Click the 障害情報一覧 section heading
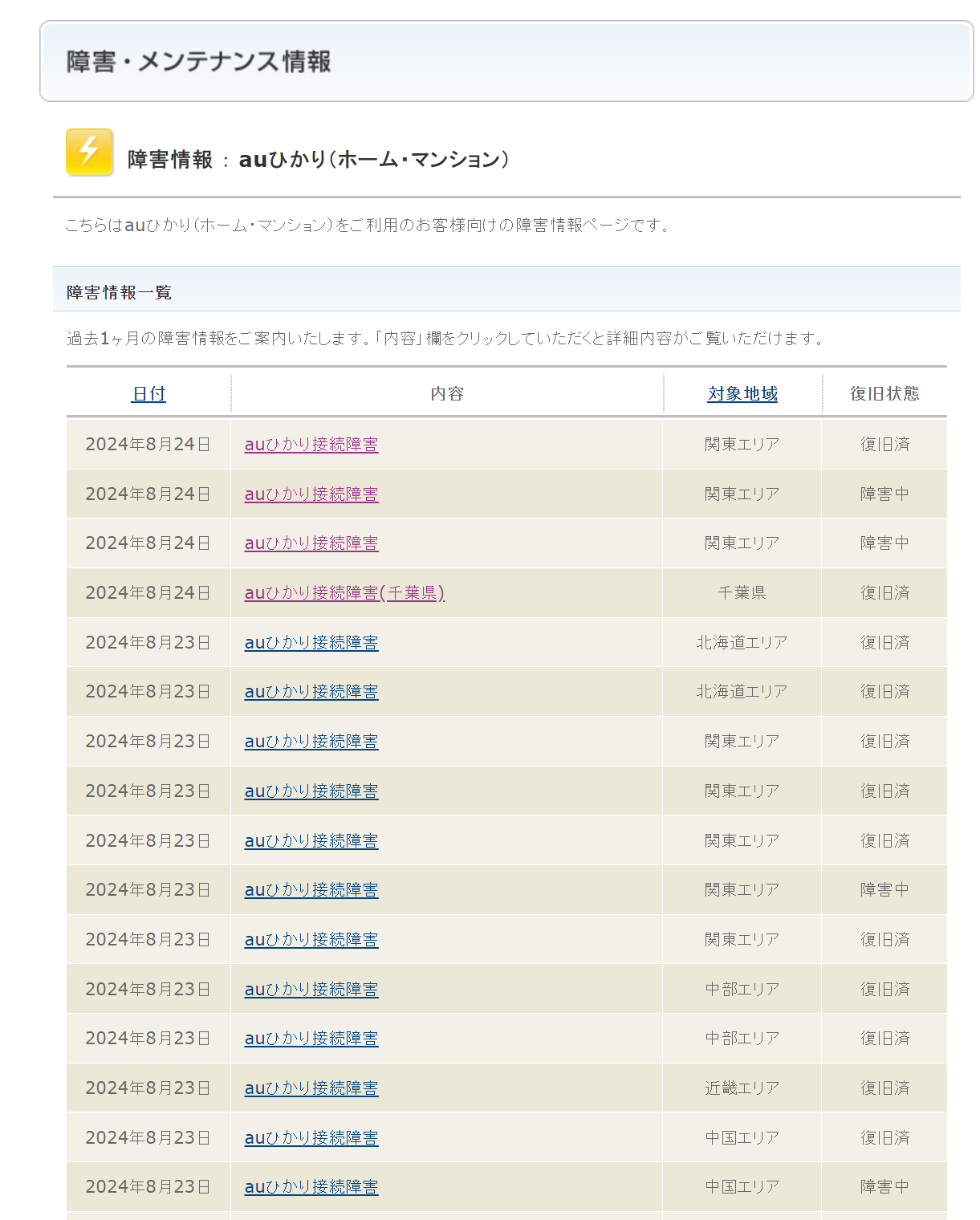980x1220 pixels. point(119,292)
